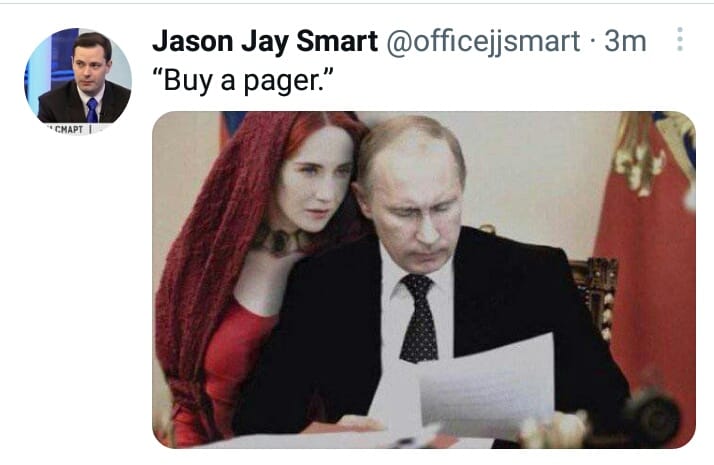The width and height of the screenshot is (714, 465).
Task: Open the @officejjsmart handle link
Action: point(483,42)
